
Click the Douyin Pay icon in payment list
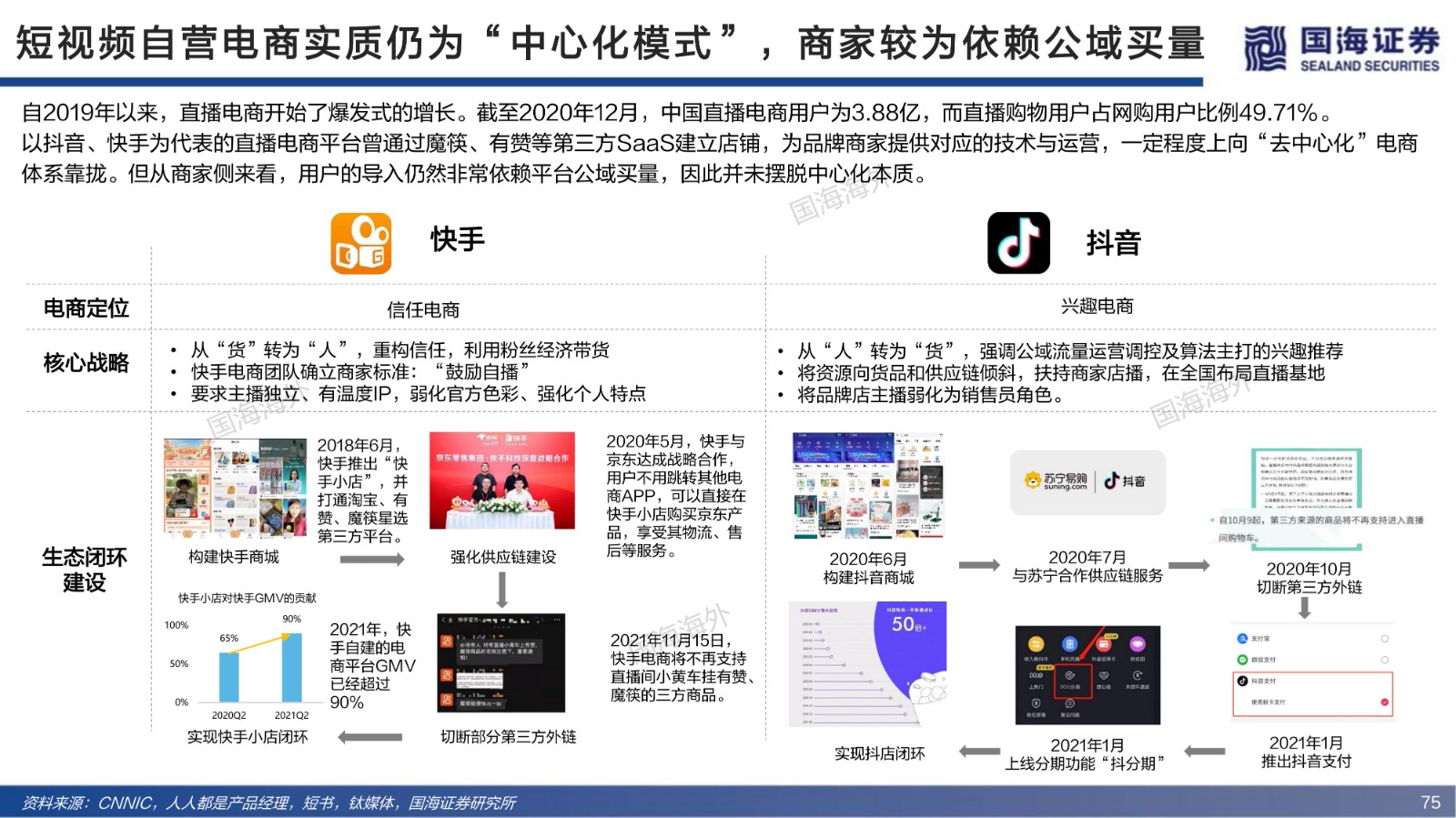coord(1242,681)
